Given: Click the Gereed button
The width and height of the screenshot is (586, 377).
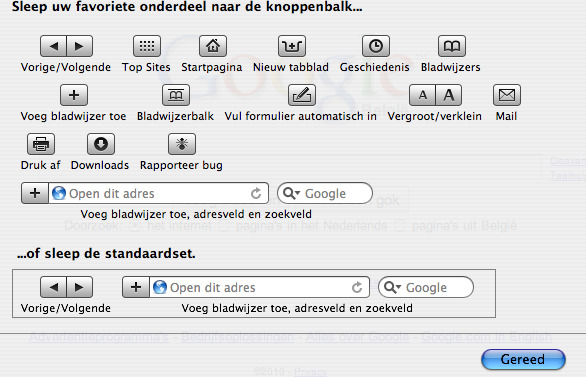Looking at the screenshot, I should point(523,359).
